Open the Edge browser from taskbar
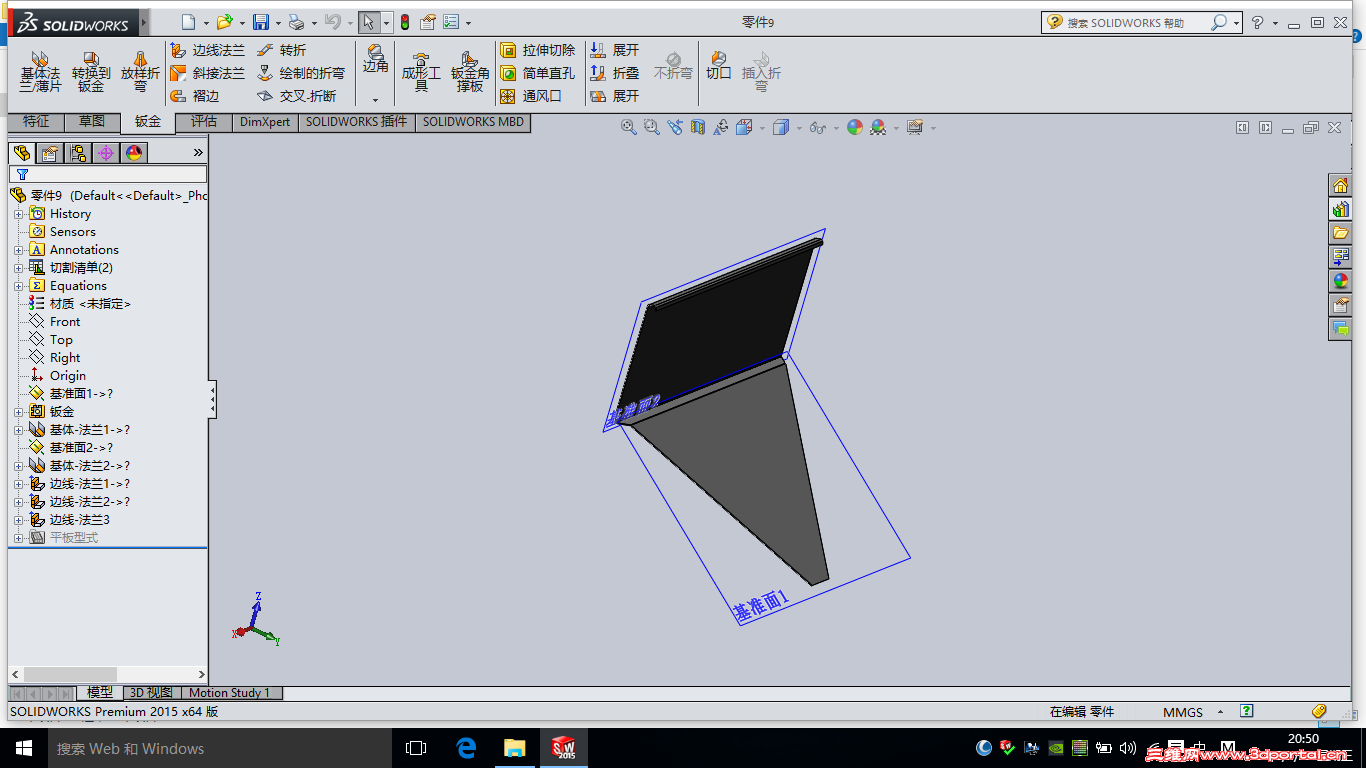The height and width of the screenshot is (768, 1366). point(466,748)
